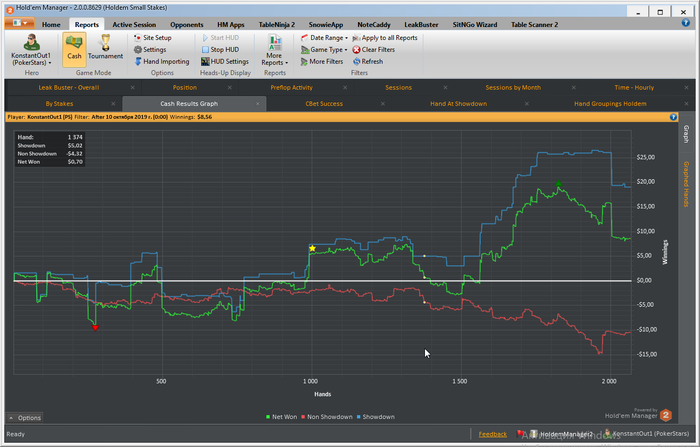This screenshot has height=447, width=700.
Task: Click the red down-triangle low point marker
Action: (95, 328)
